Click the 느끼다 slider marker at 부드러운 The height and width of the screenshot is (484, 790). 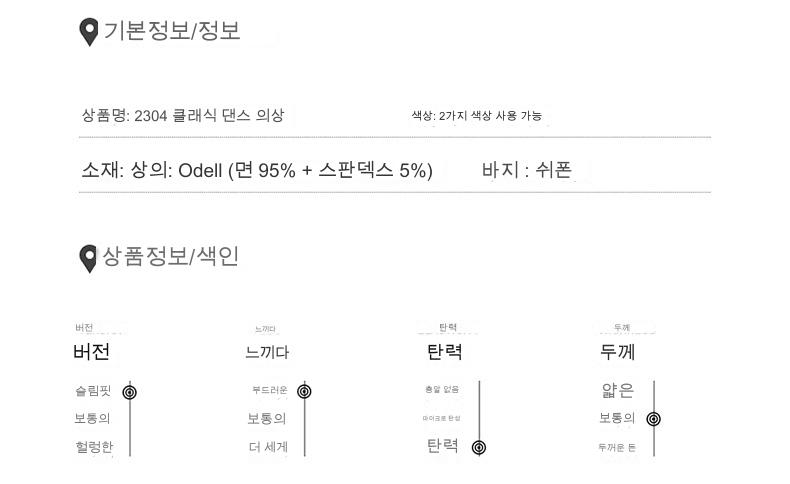304,391
